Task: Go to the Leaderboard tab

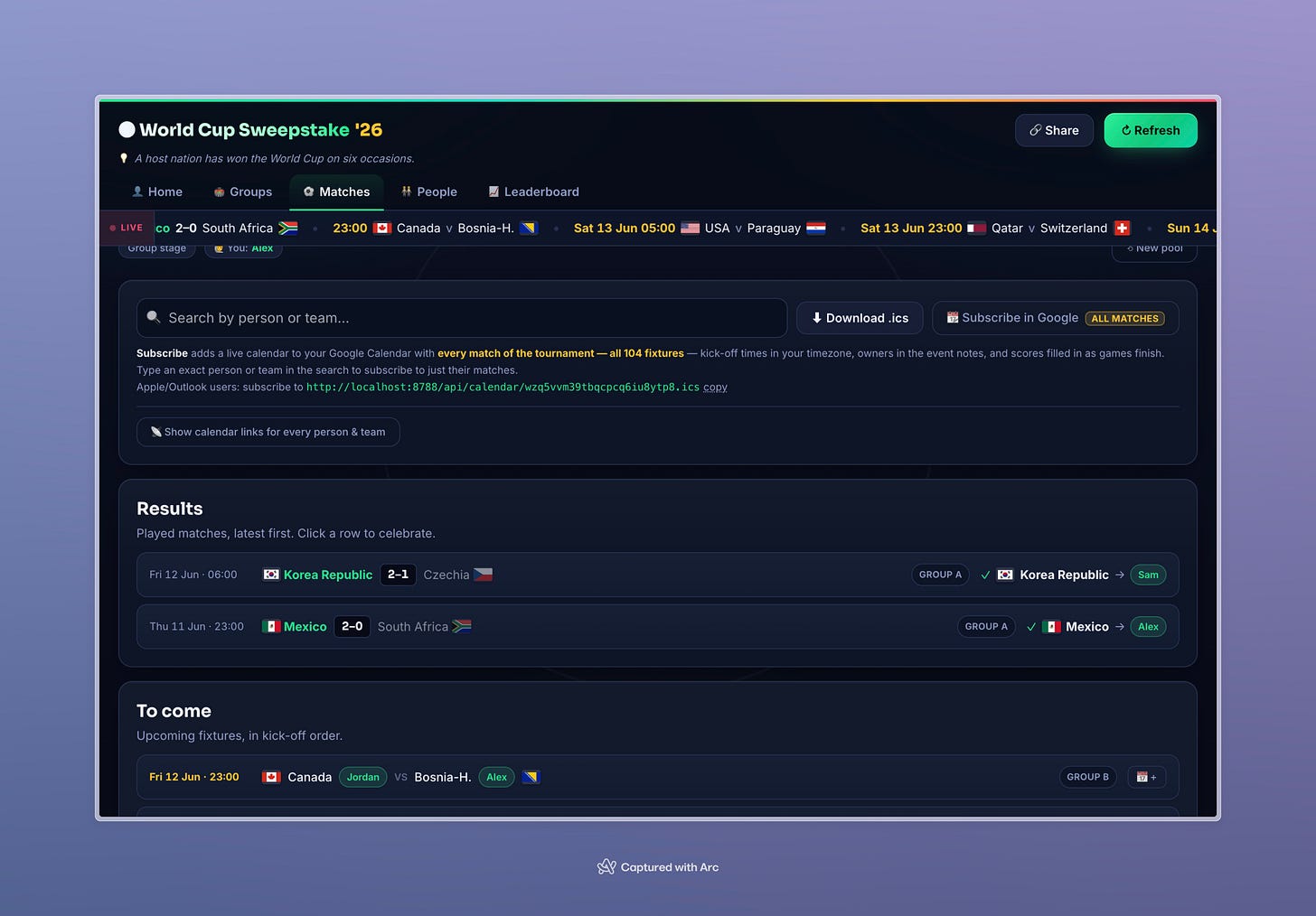Action: coord(533,192)
